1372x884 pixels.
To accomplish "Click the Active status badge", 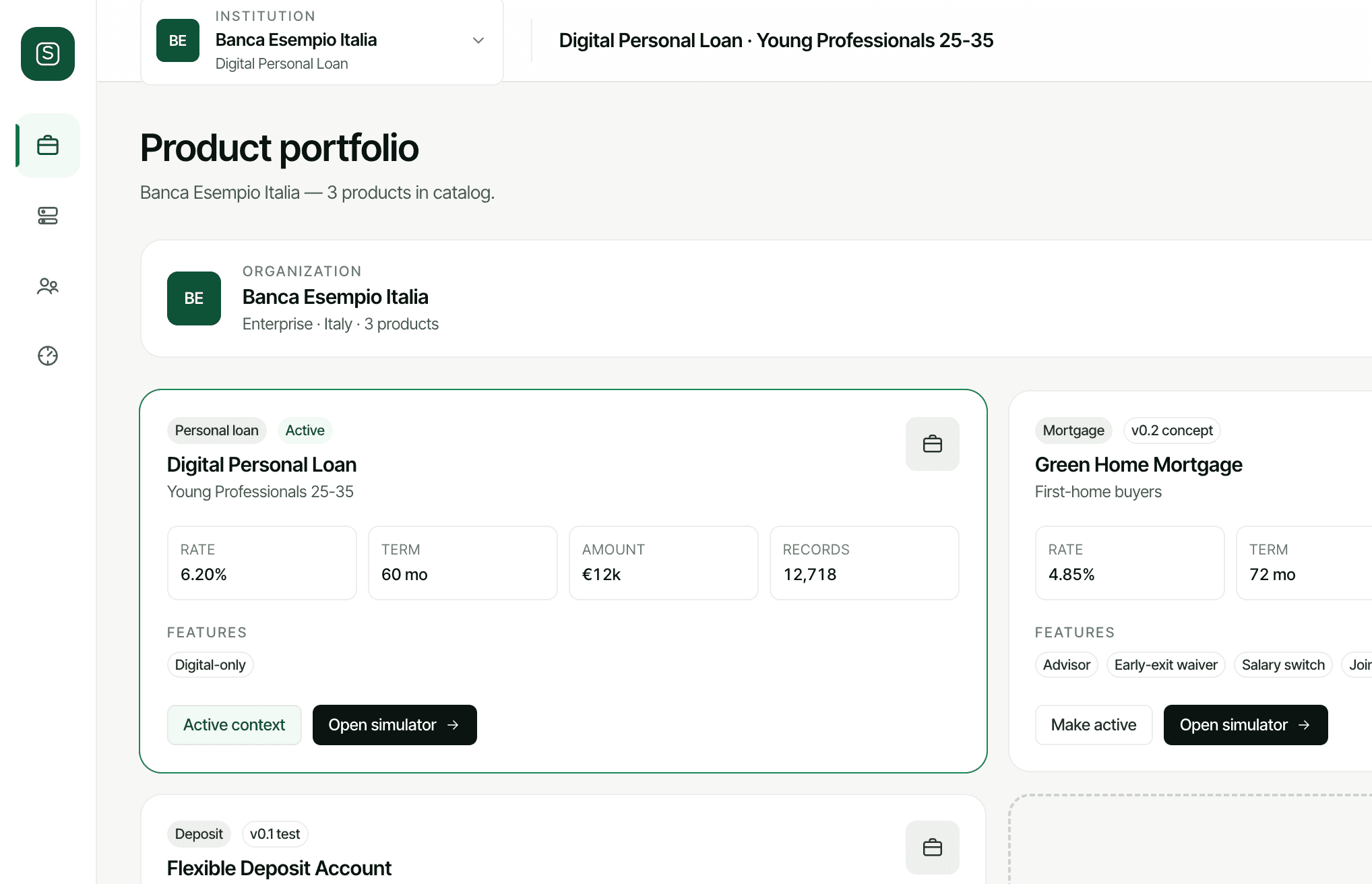I will tap(305, 431).
